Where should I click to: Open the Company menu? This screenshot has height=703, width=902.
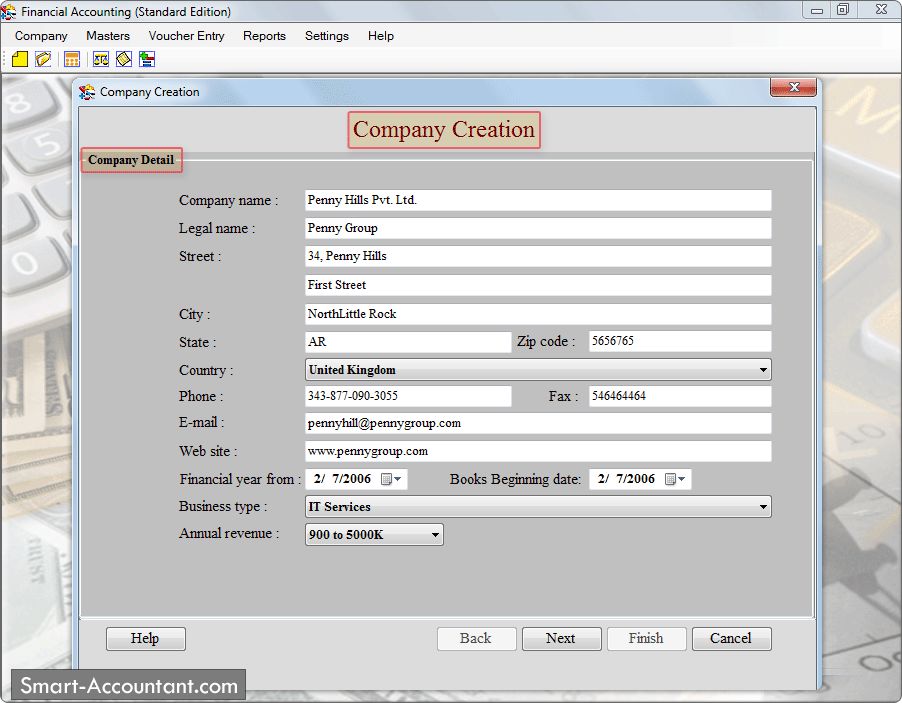point(41,36)
